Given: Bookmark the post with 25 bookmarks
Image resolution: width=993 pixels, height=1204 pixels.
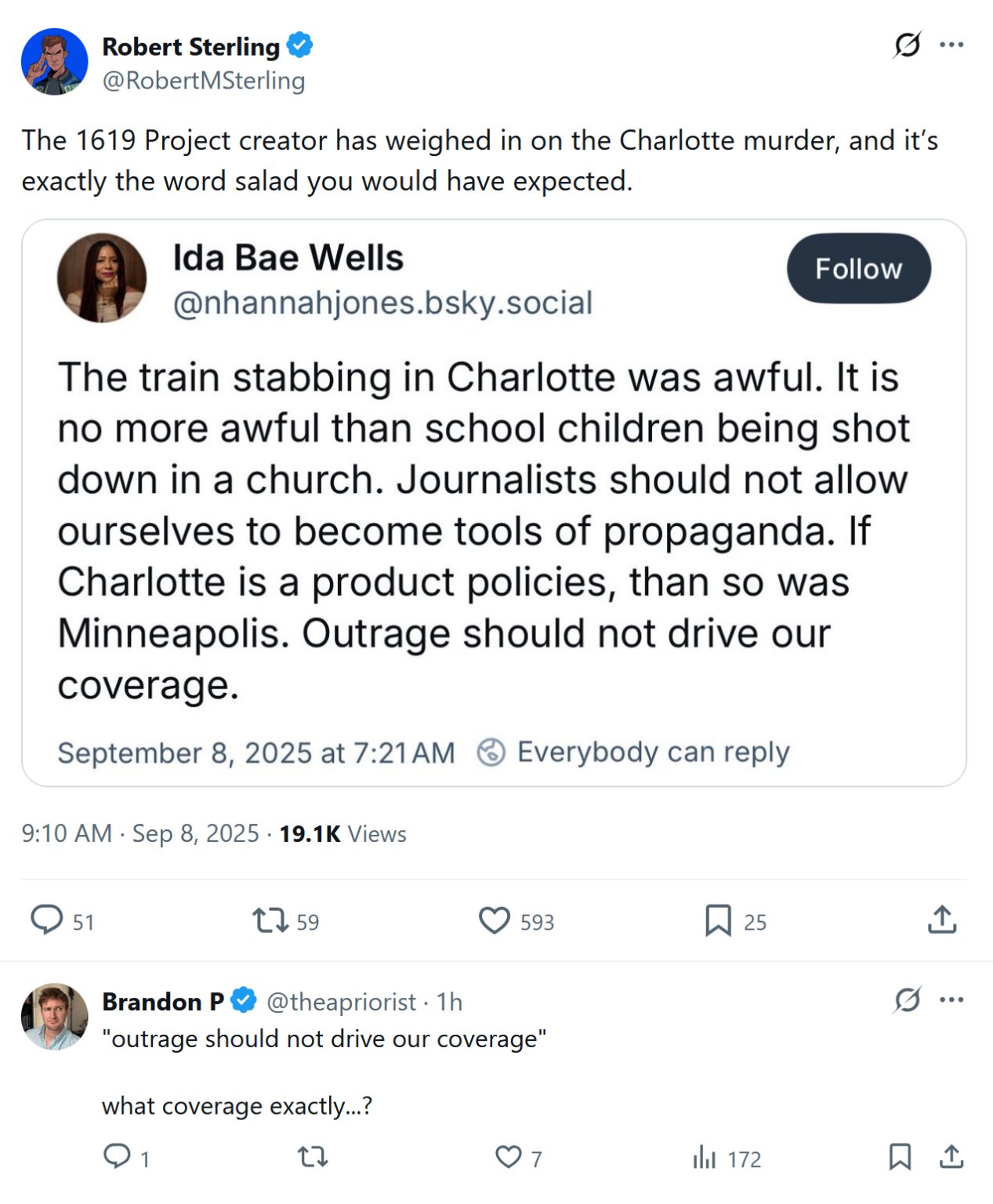Looking at the screenshot, I should (718, 920).
